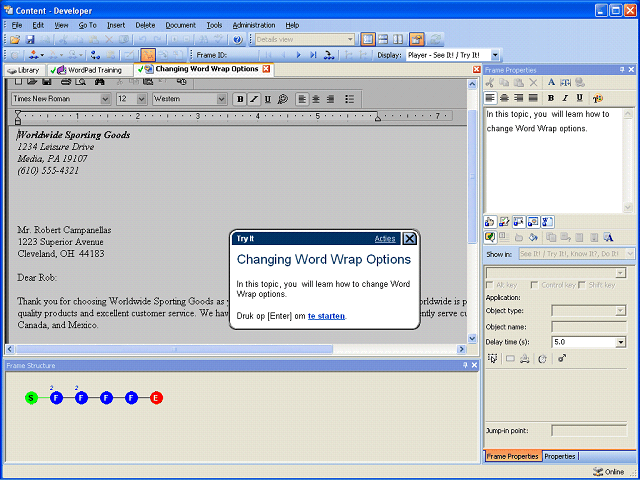Align bubble text right in Frame Properties
Screen dimensions: 640x480
pyautogui.click(x=519, y=98)
